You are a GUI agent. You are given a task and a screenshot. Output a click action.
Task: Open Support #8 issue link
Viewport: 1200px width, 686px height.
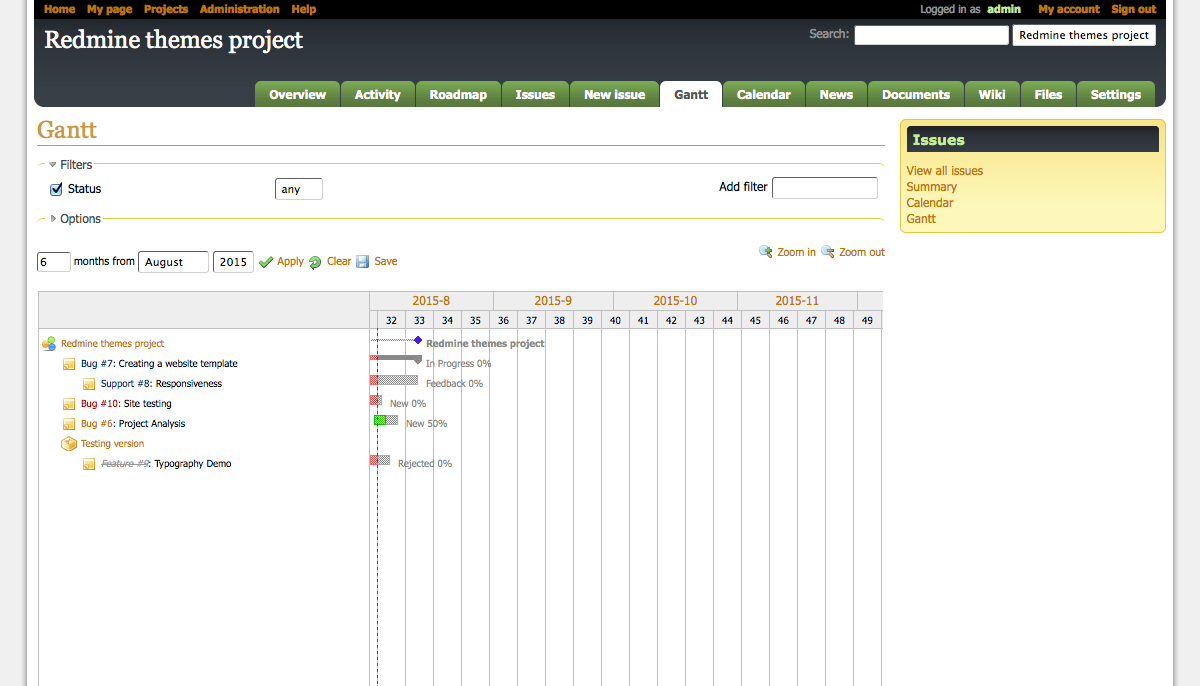[x=125, y=384]
